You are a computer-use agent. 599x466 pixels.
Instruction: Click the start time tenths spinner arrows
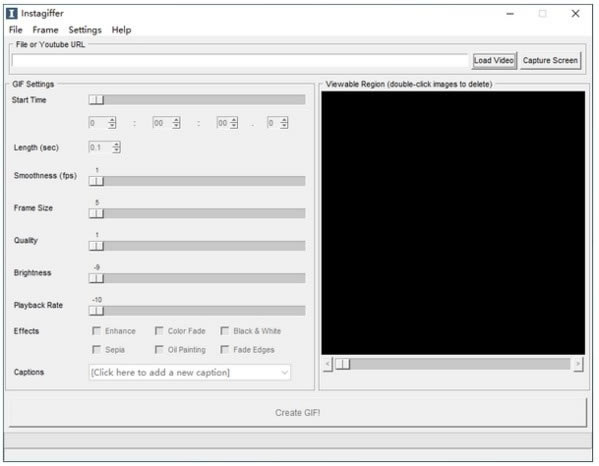point(284,123)
